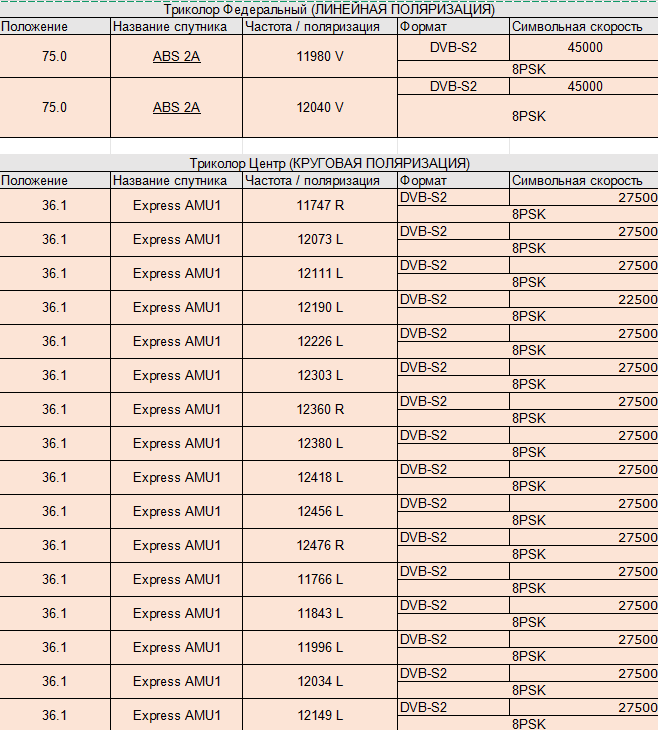Select the frequency cell 12303 L

click(320, 375)
